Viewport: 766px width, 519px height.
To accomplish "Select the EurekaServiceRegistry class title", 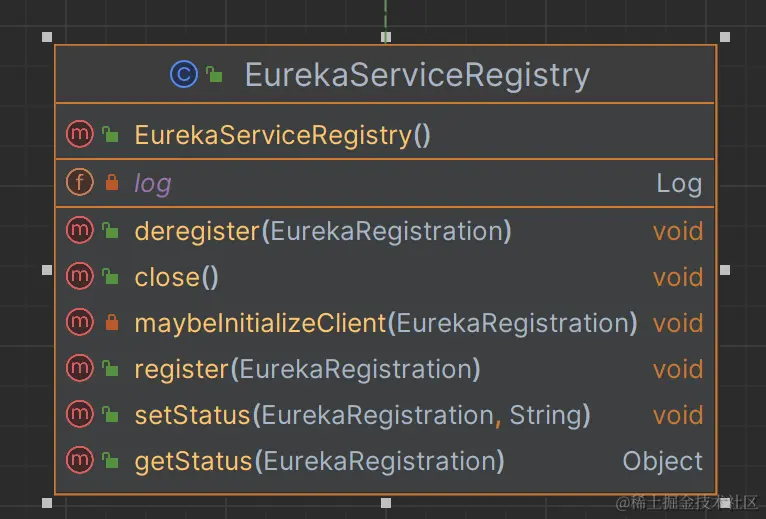I will pos(417,75).
